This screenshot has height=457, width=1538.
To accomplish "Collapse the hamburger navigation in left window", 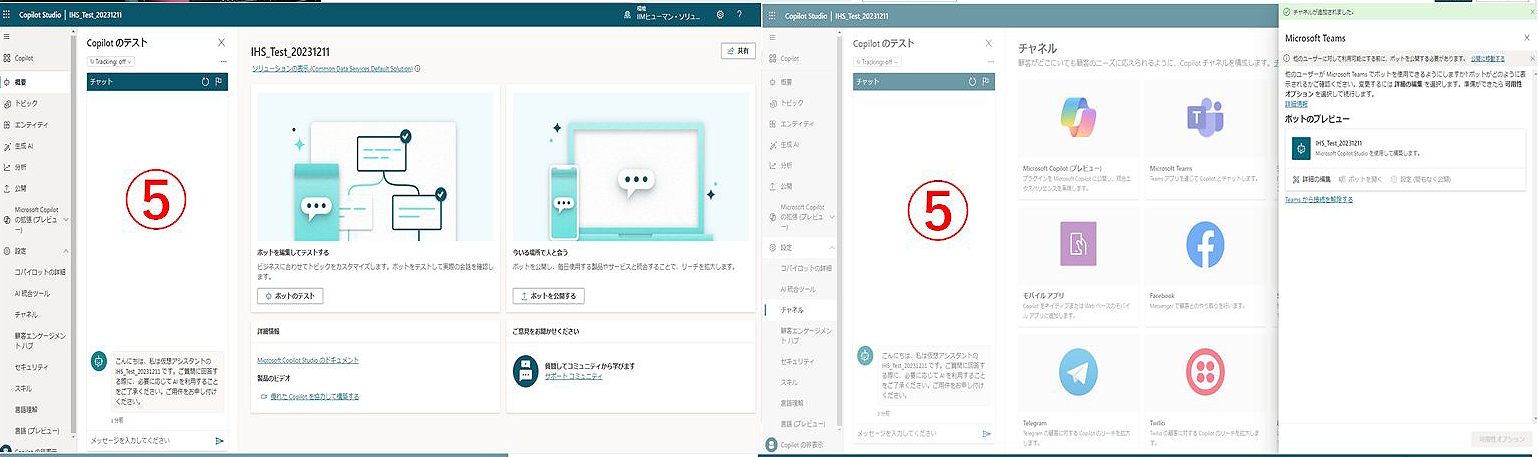I will (6, 36).
